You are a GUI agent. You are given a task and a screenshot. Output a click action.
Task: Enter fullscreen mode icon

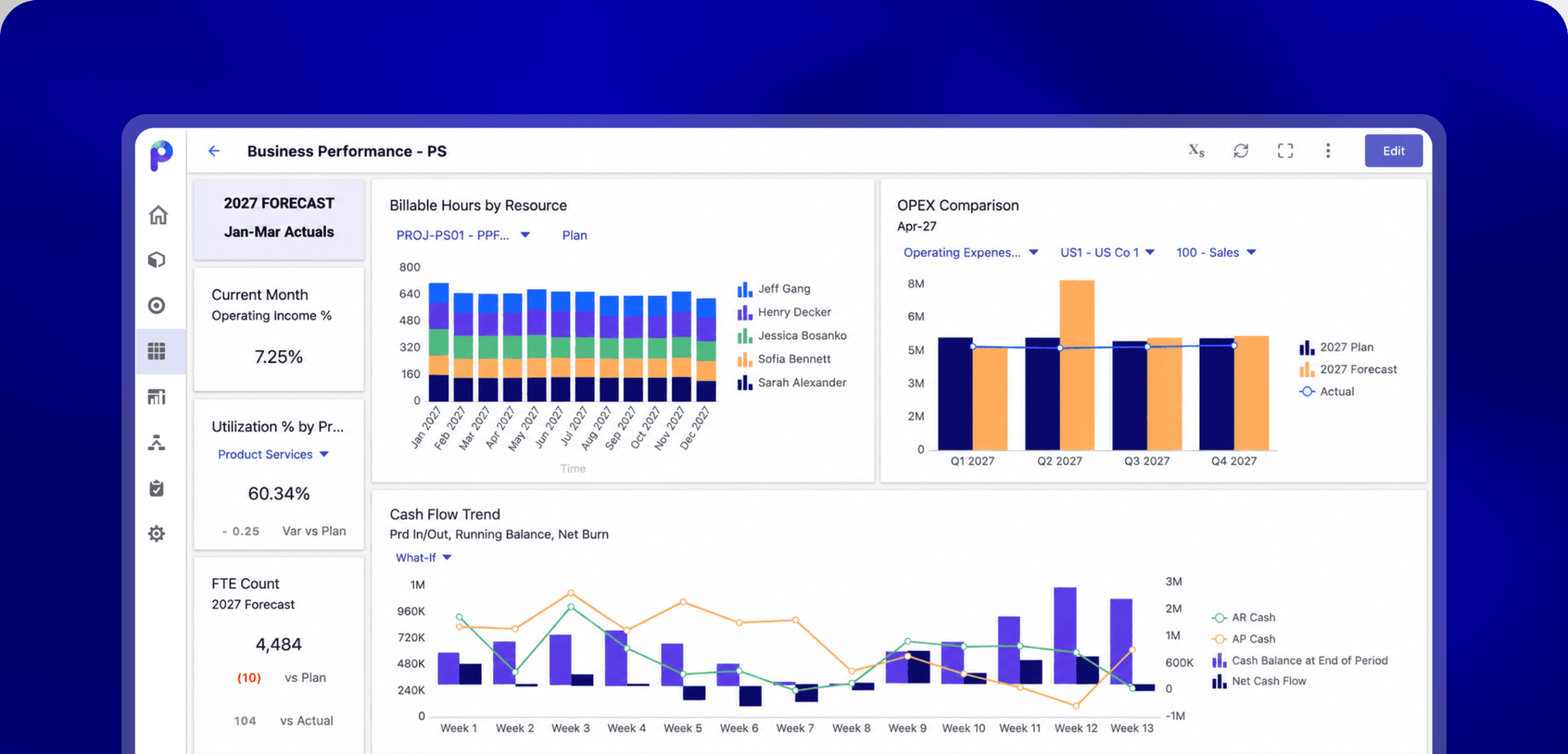point(1285,151)
